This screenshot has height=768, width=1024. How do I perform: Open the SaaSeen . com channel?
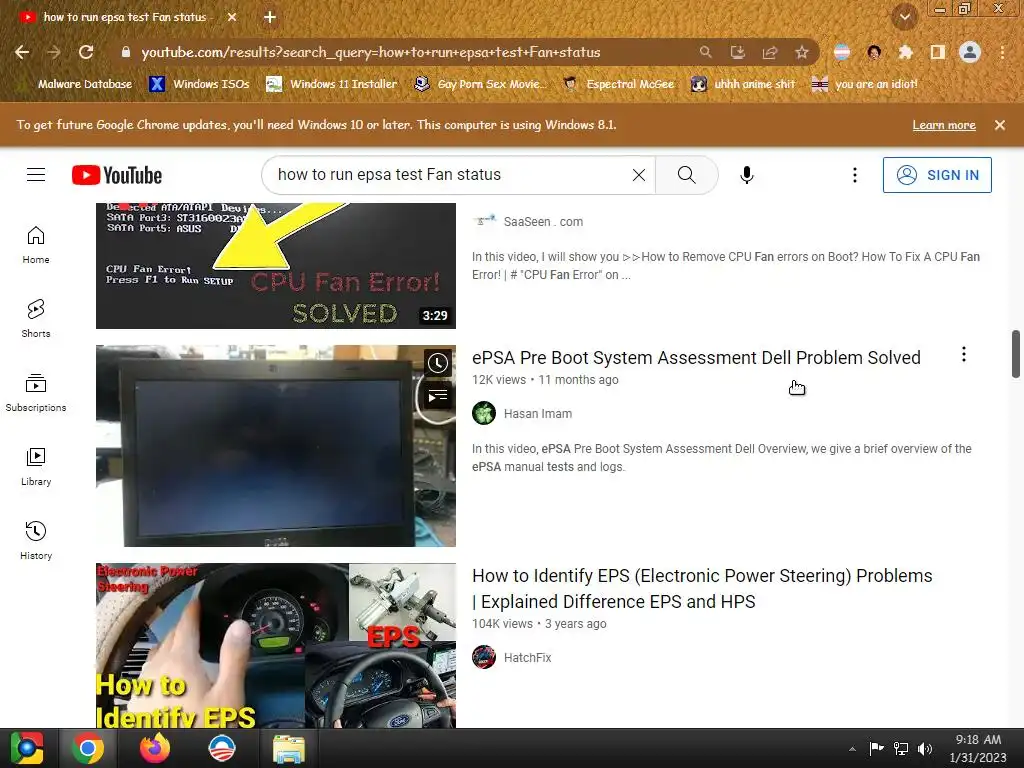[x=543, y=222]
